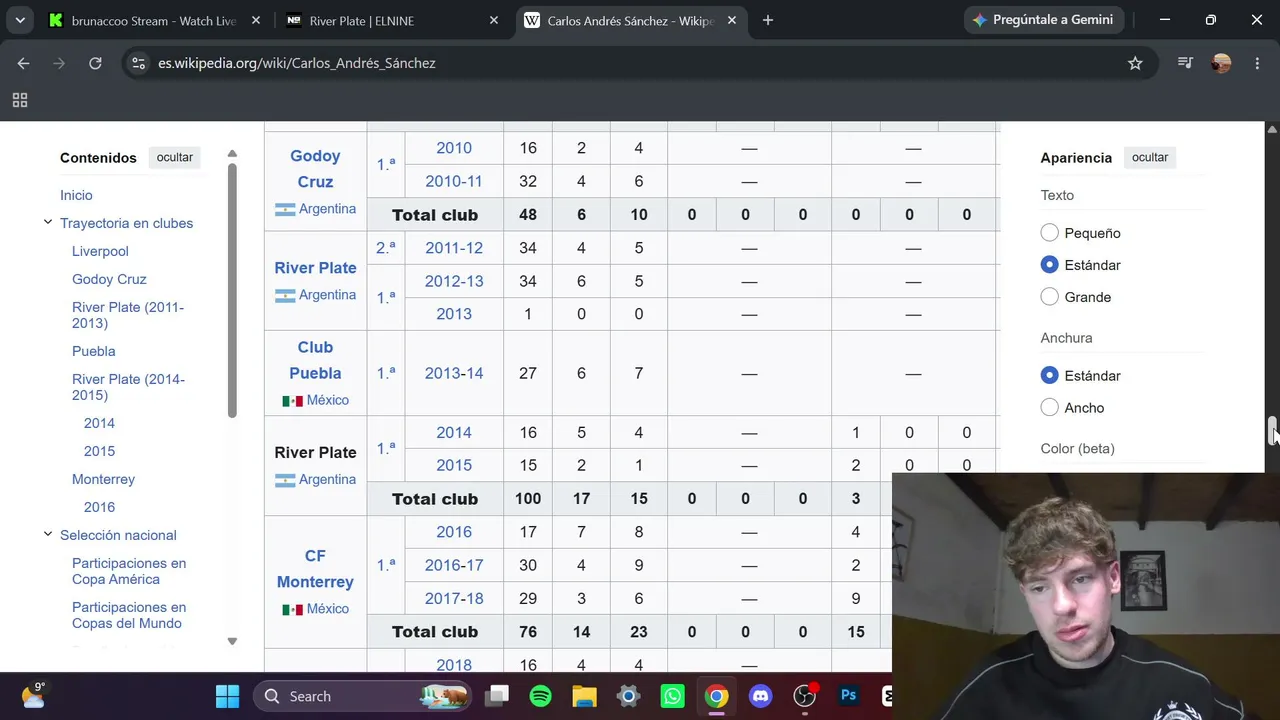Screen dimensions: 1280x720
Task: Open Task View from the taskbar
Action: pos(497,696)
